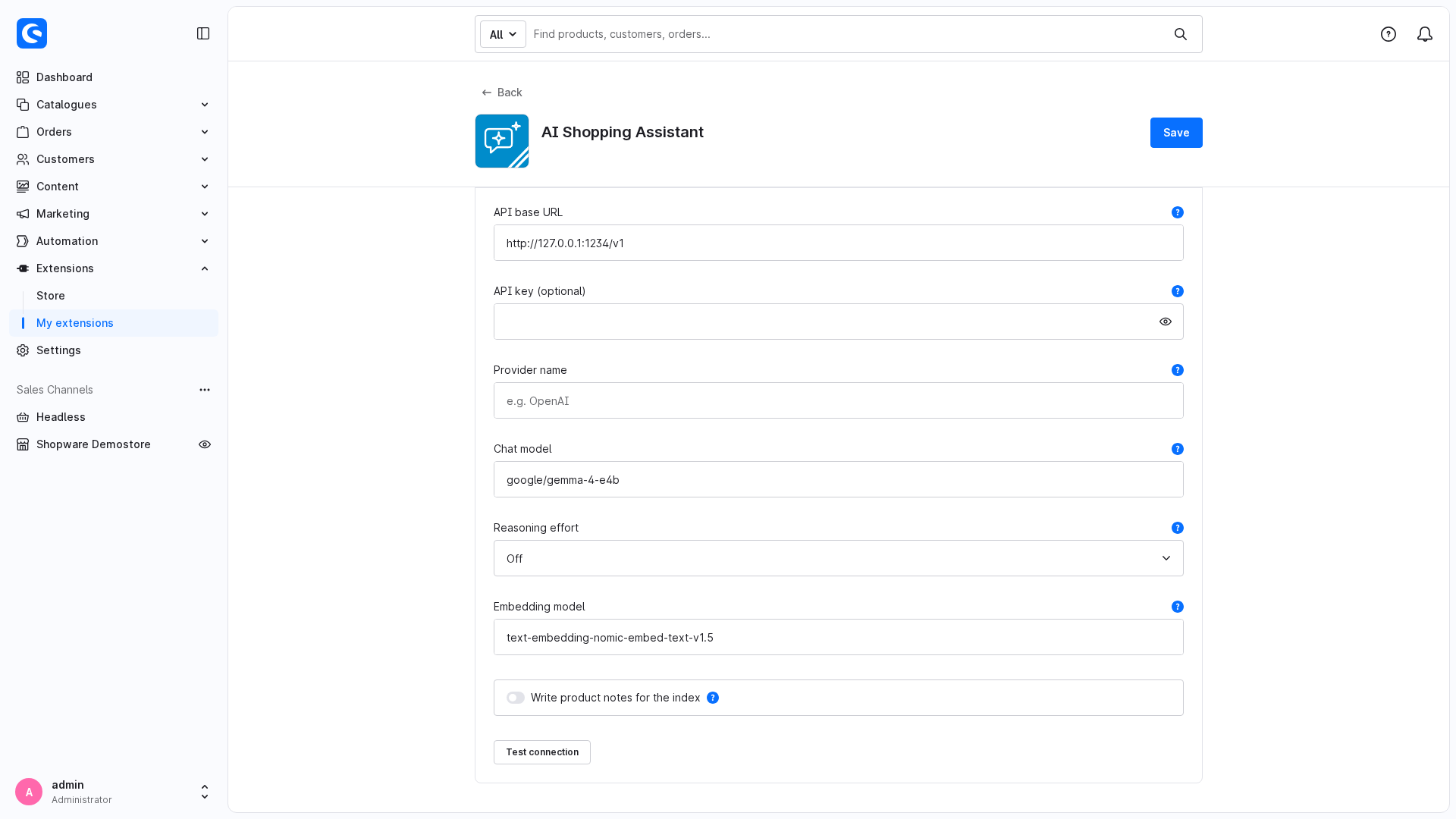The image size is (1456, 819).
Task: Click the API base URL field
Action: [x=839, y=243]
